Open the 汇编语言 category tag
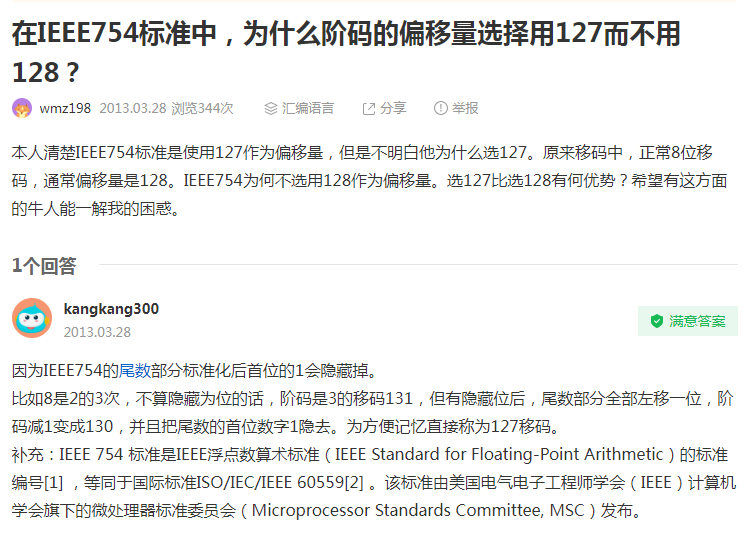Image resolution: width=753 pixels, height=533 pixels. point(307,108)
